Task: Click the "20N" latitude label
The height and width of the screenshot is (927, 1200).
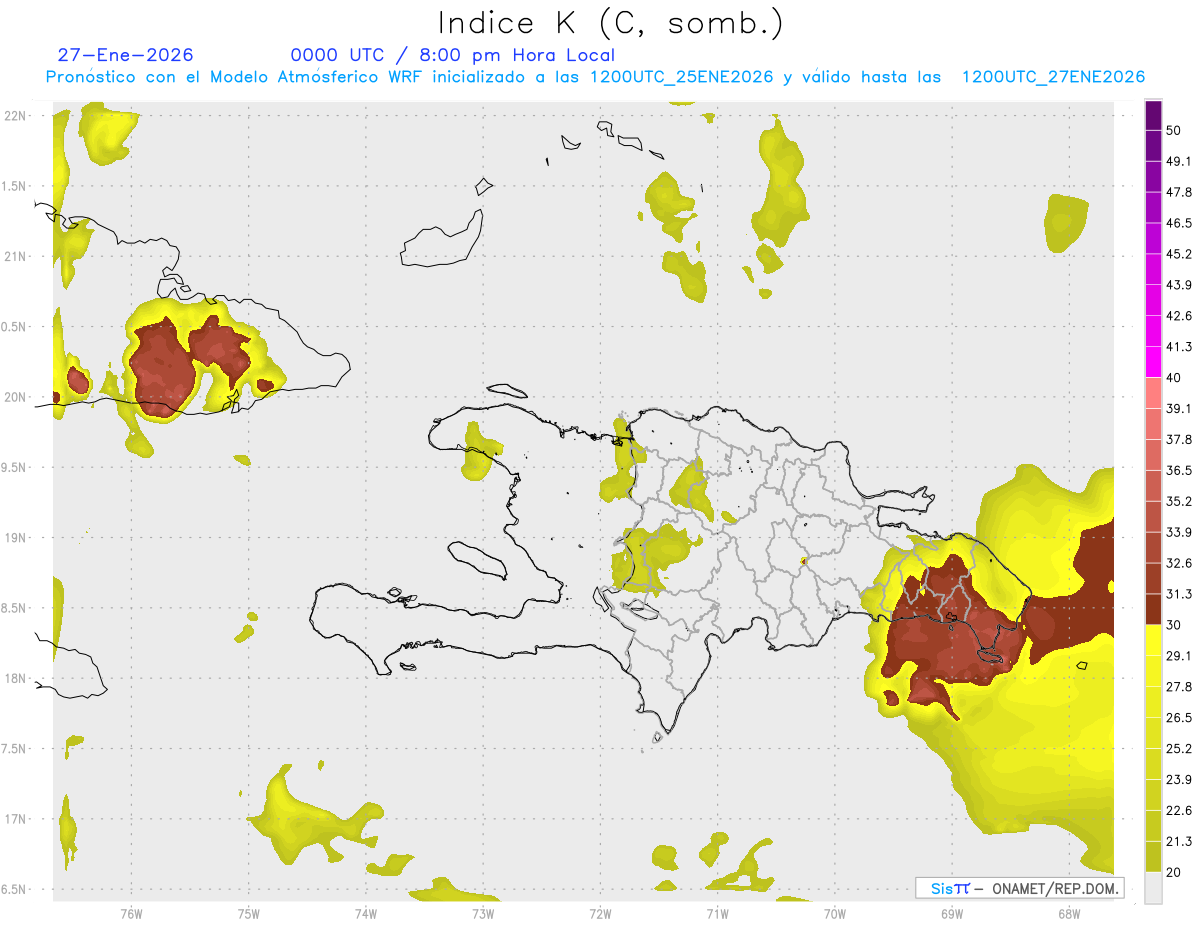Action: coord(16,397)
